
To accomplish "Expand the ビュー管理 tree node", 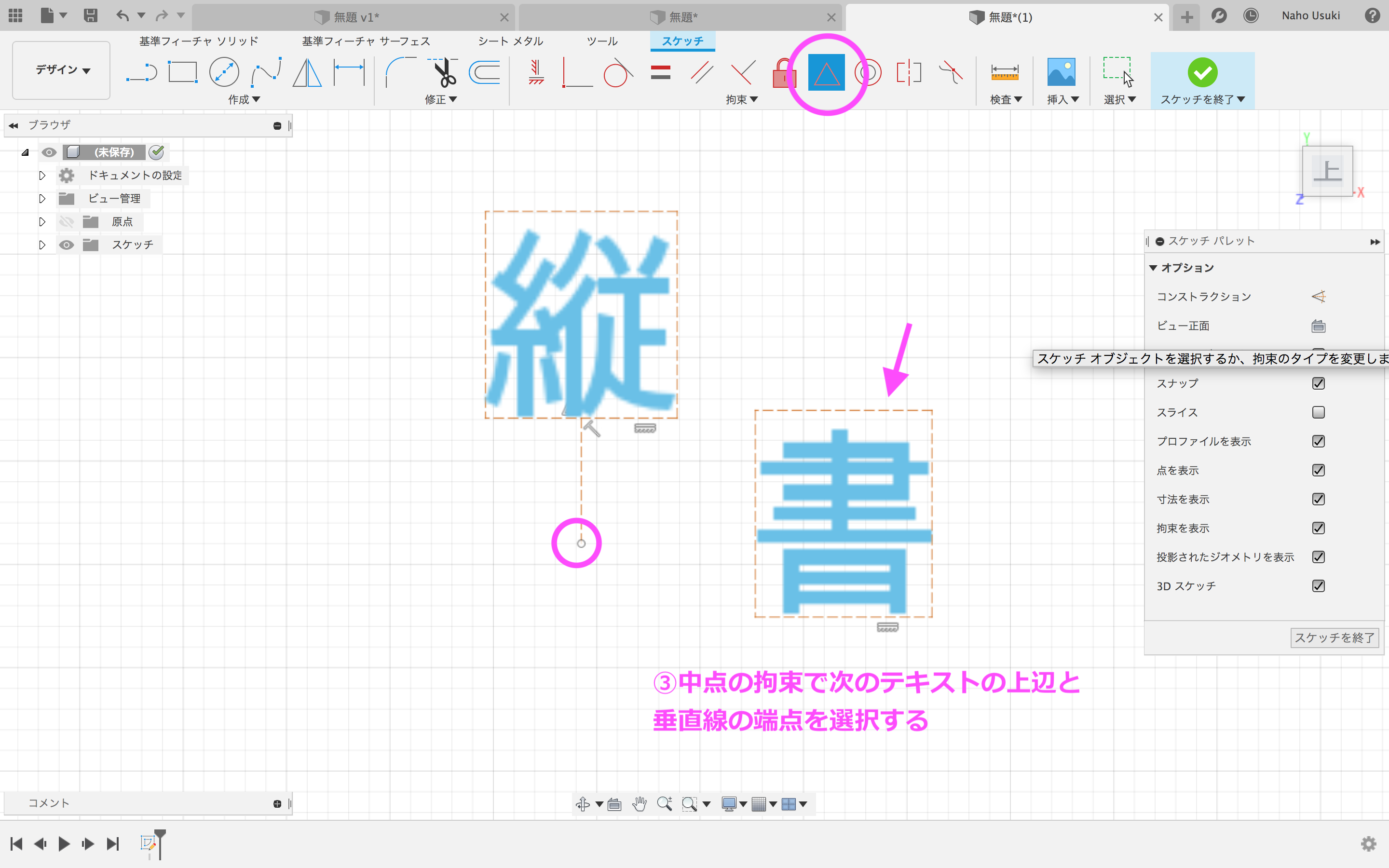I will click(42, 199).
